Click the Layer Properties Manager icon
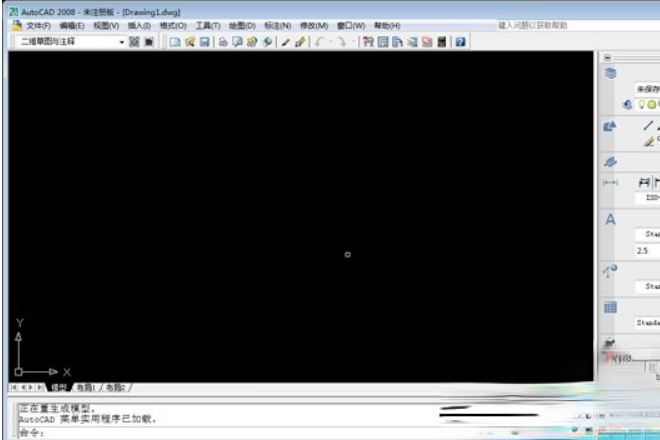Image resolution: width=660 pixels, height=440 pixels. [628, 104]
